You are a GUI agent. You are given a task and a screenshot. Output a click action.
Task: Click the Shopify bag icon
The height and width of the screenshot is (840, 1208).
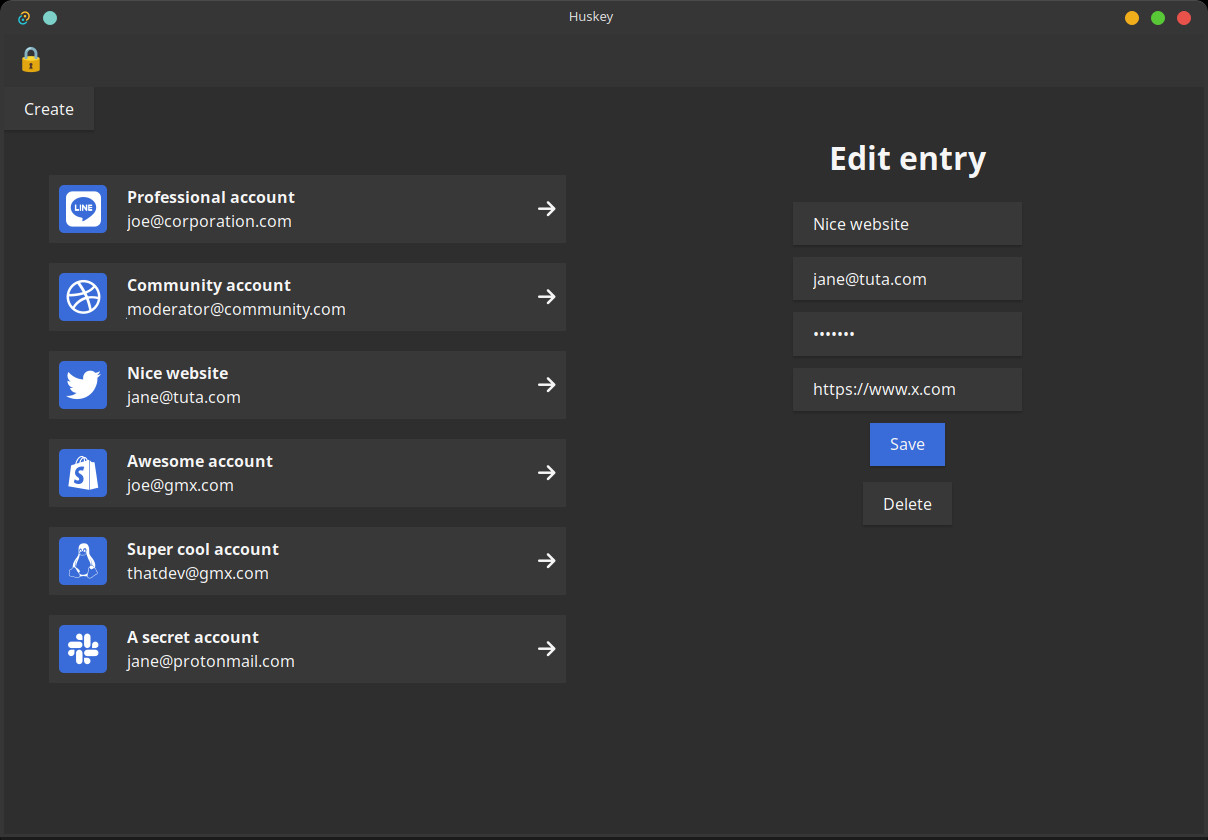[x=83, y=473]
